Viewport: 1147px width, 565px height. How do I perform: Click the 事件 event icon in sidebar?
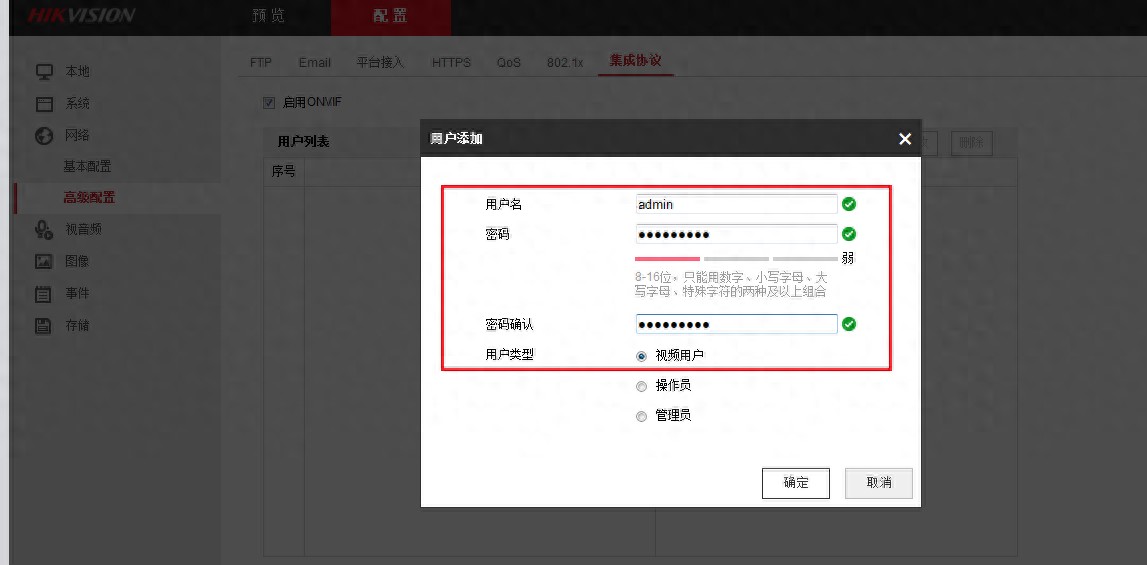pos(44,294)
